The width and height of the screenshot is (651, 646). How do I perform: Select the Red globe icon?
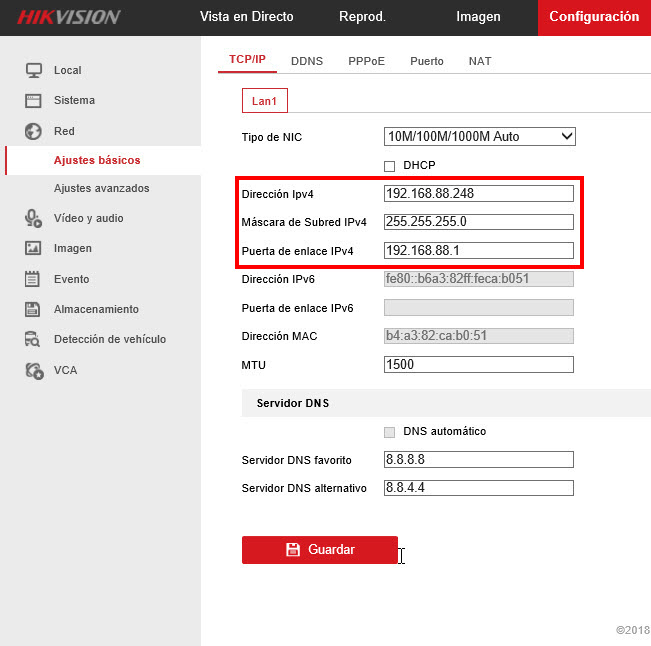33,131
